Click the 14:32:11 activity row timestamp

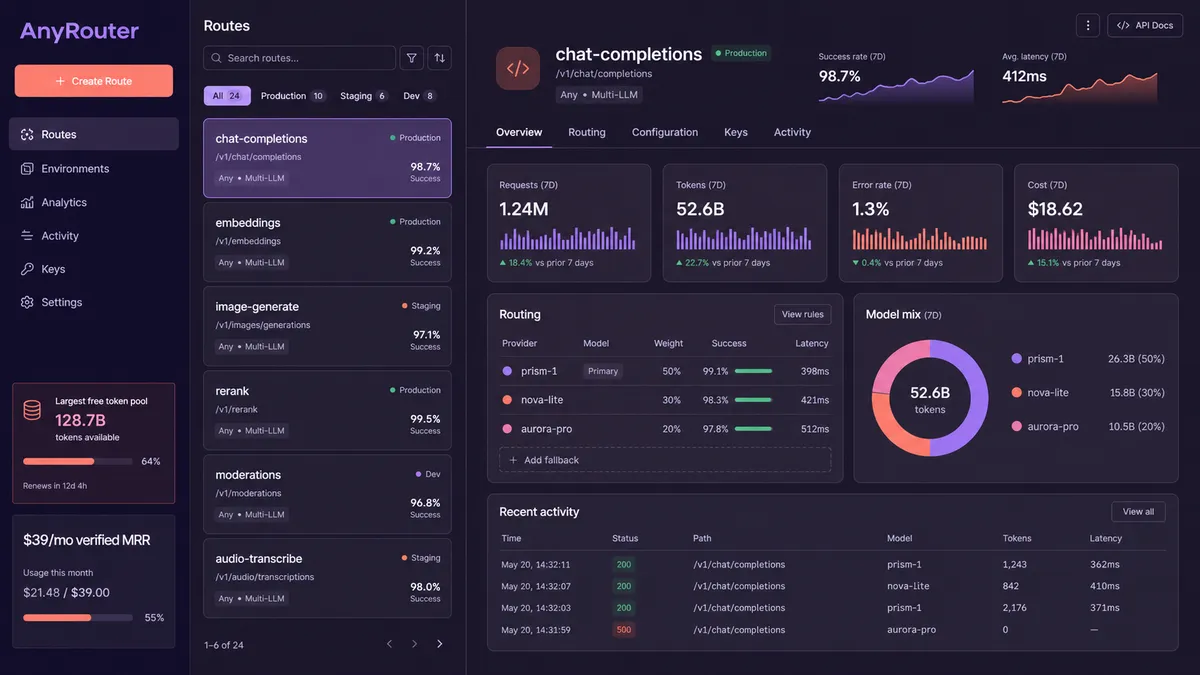(x=536, y=565)
